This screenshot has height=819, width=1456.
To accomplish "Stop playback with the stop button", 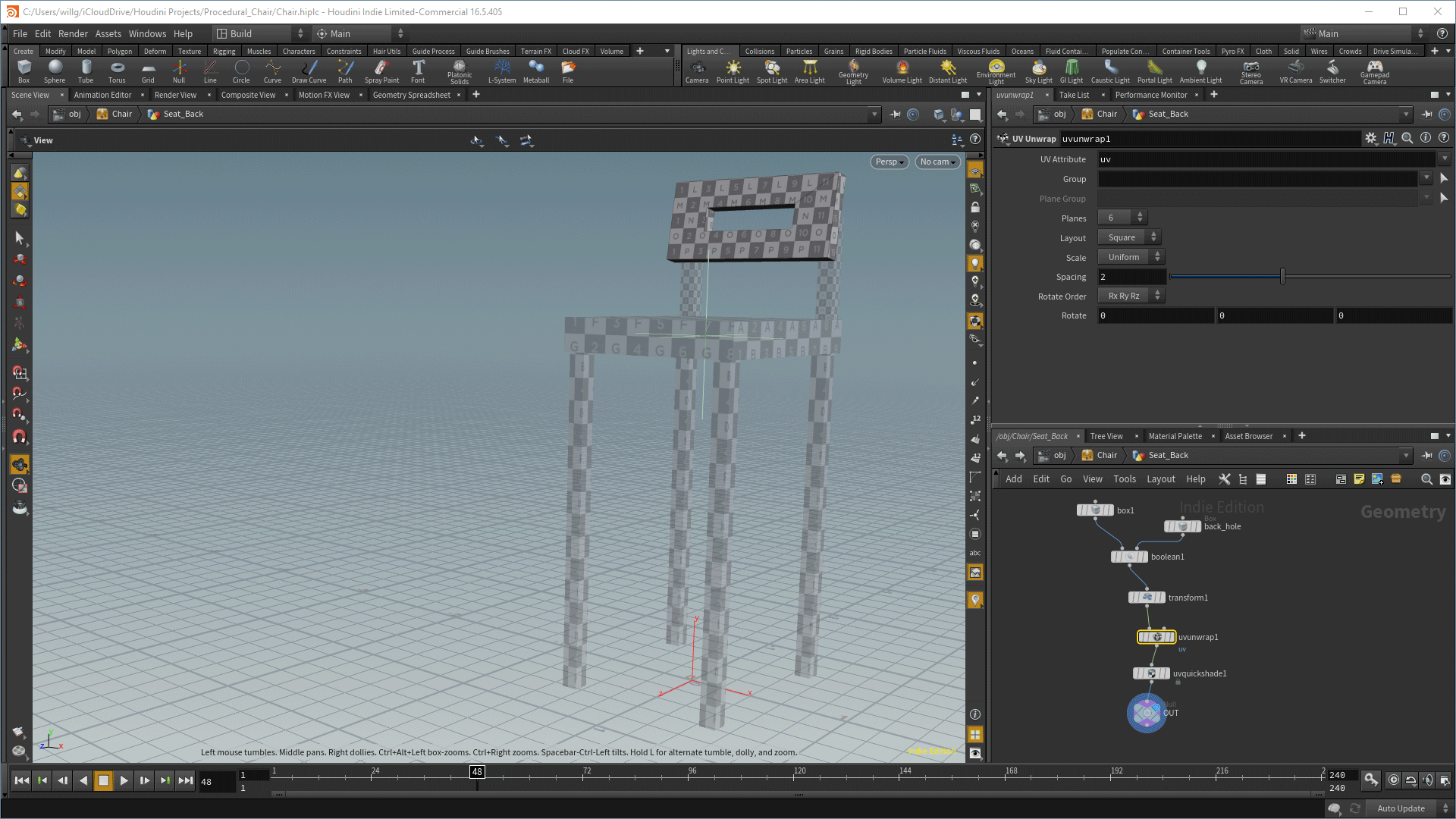I will point(104,780).
